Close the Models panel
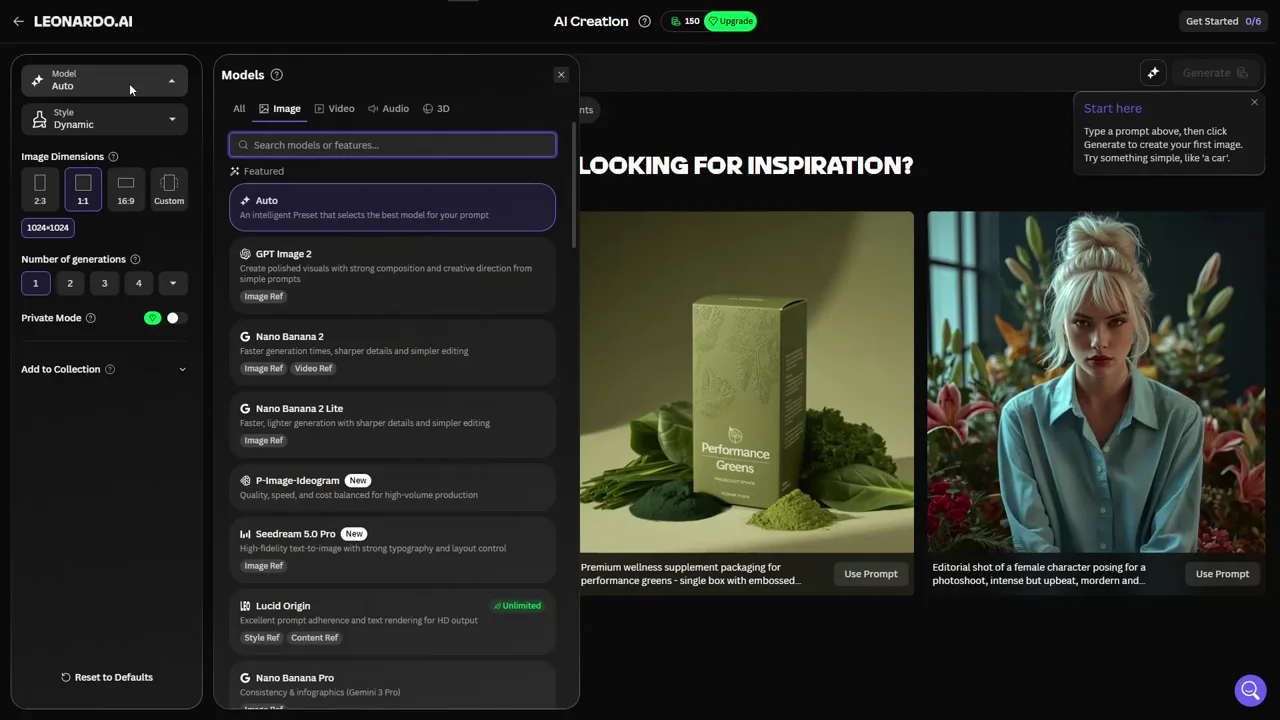 pyautogui.click(x=561, y=75)
